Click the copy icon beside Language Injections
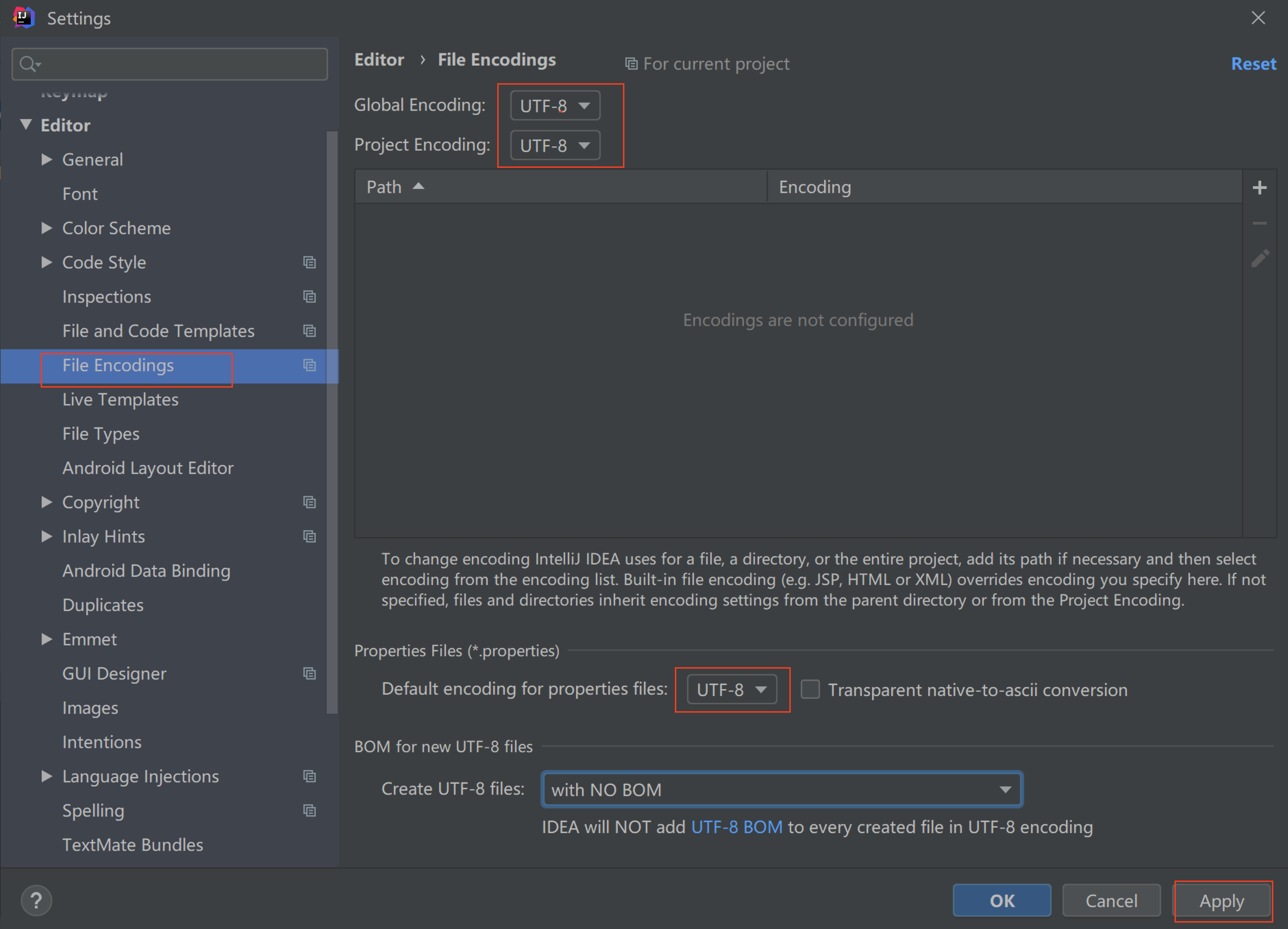The height and width of the screenshot is (929, 1288). 309,776
